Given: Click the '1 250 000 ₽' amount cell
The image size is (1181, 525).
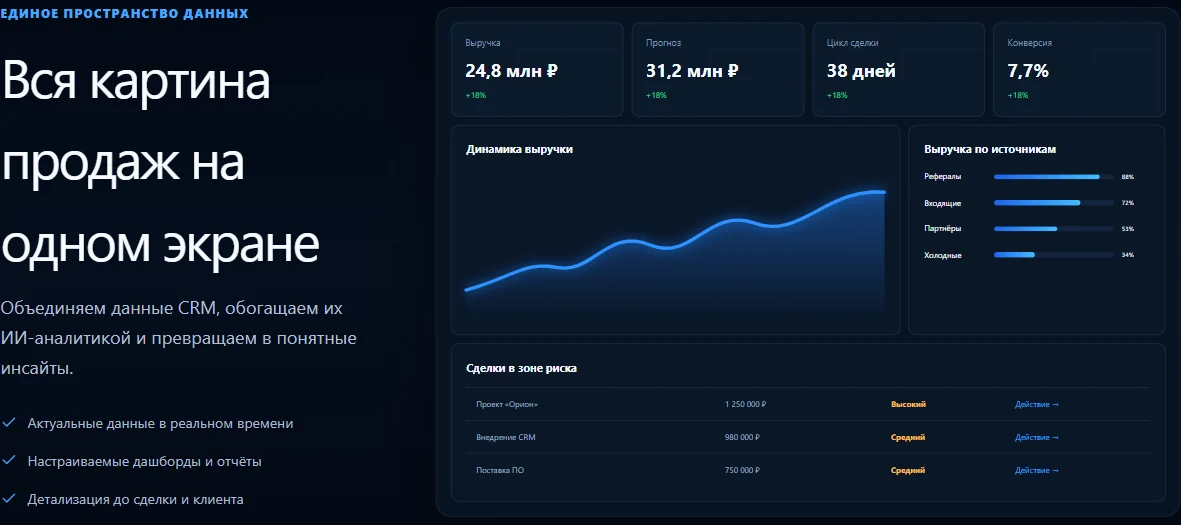Looking at the screenshot, I should (x=745, y=404).
